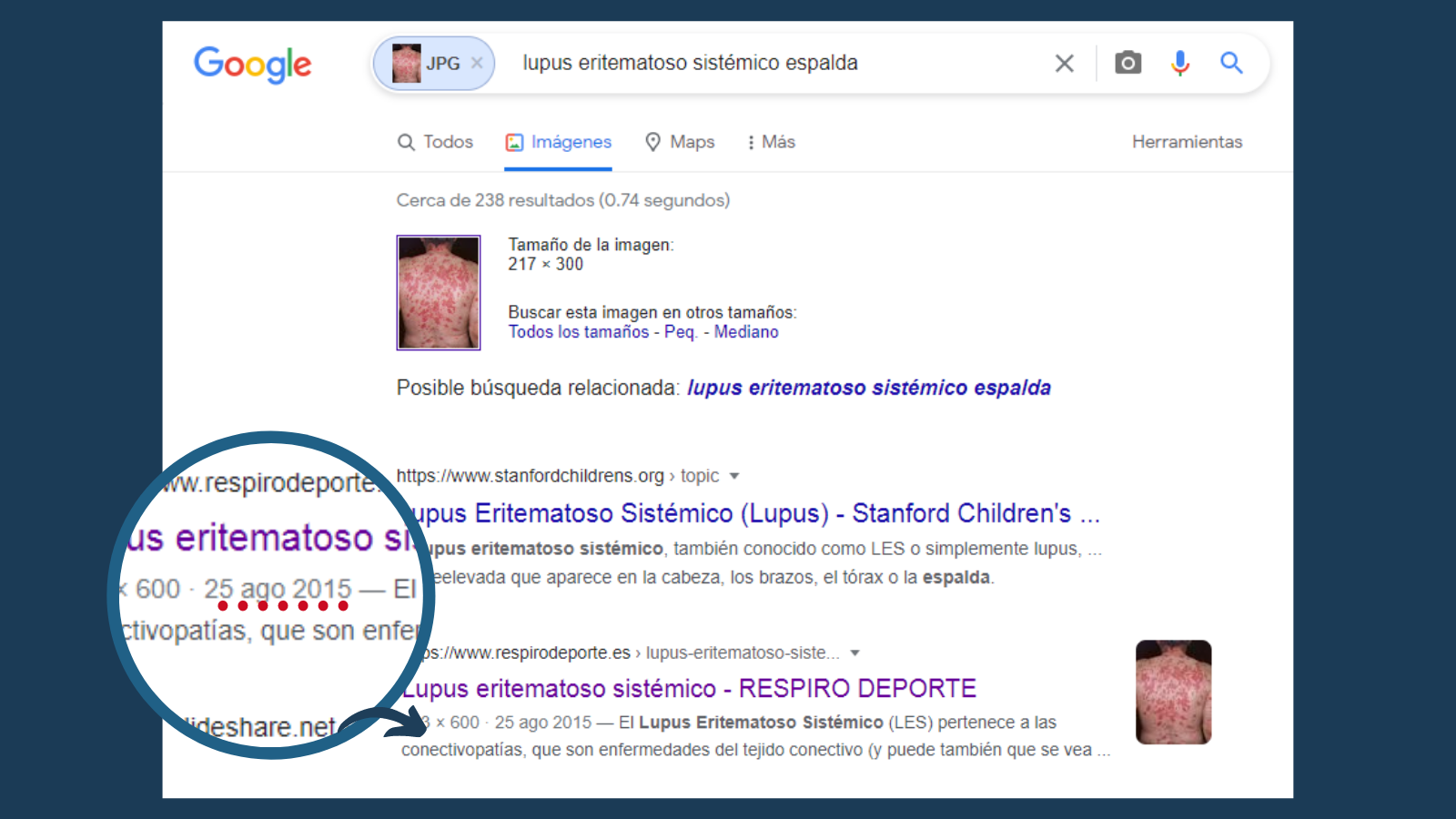Go to the Maps tab

[x=680, y=142]
